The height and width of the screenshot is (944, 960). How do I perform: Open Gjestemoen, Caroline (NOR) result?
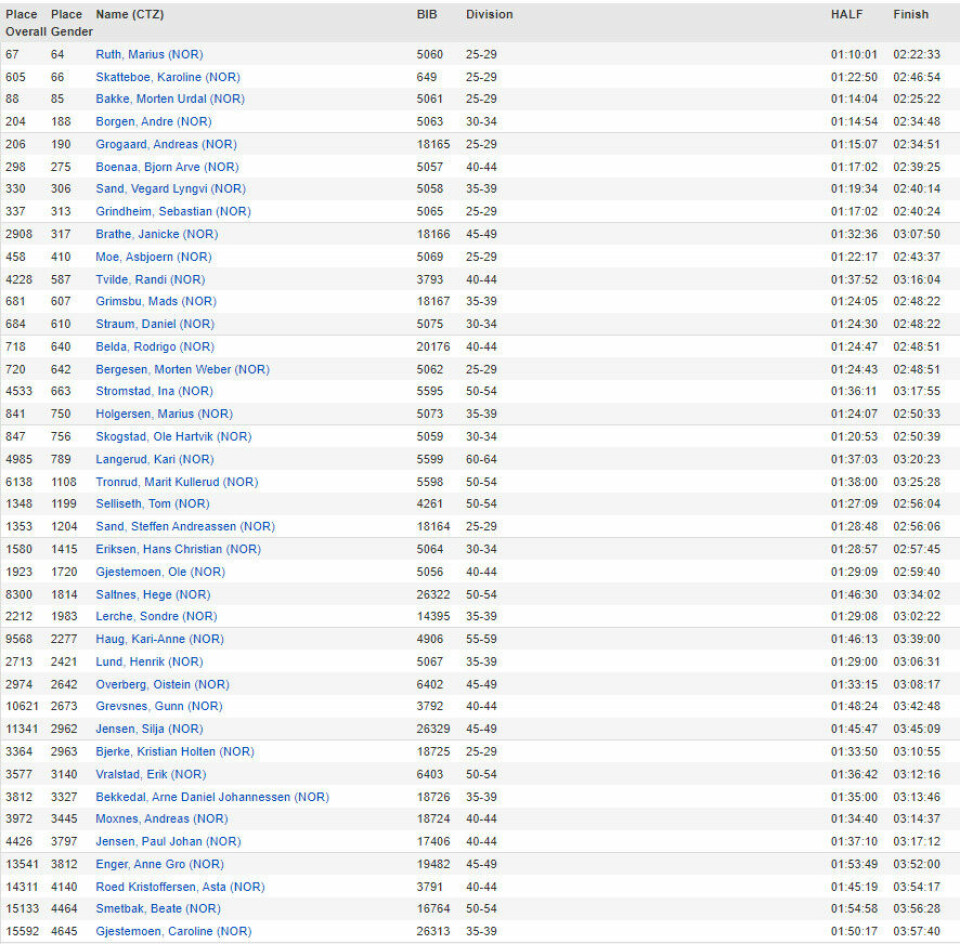click(x=173, y=931)
